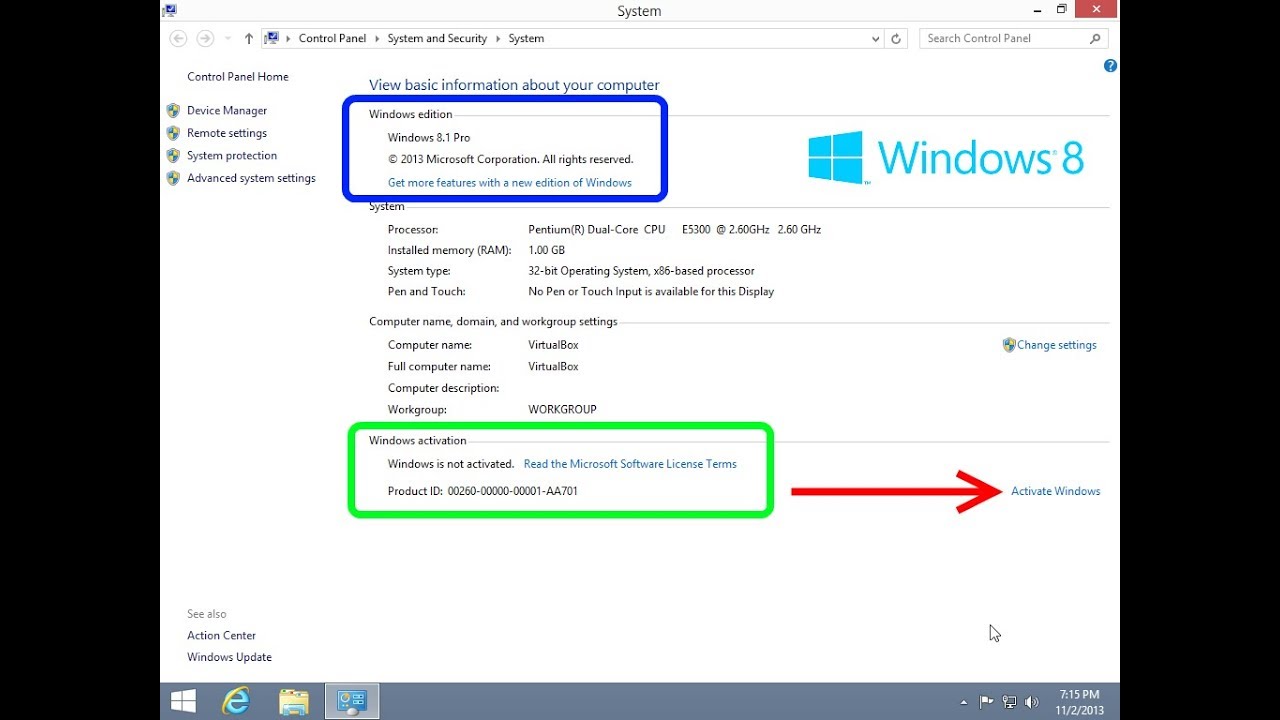Click the shield icon beside Remote settings
This screenshot has height=720, width=1280.
tap(173, 133)
